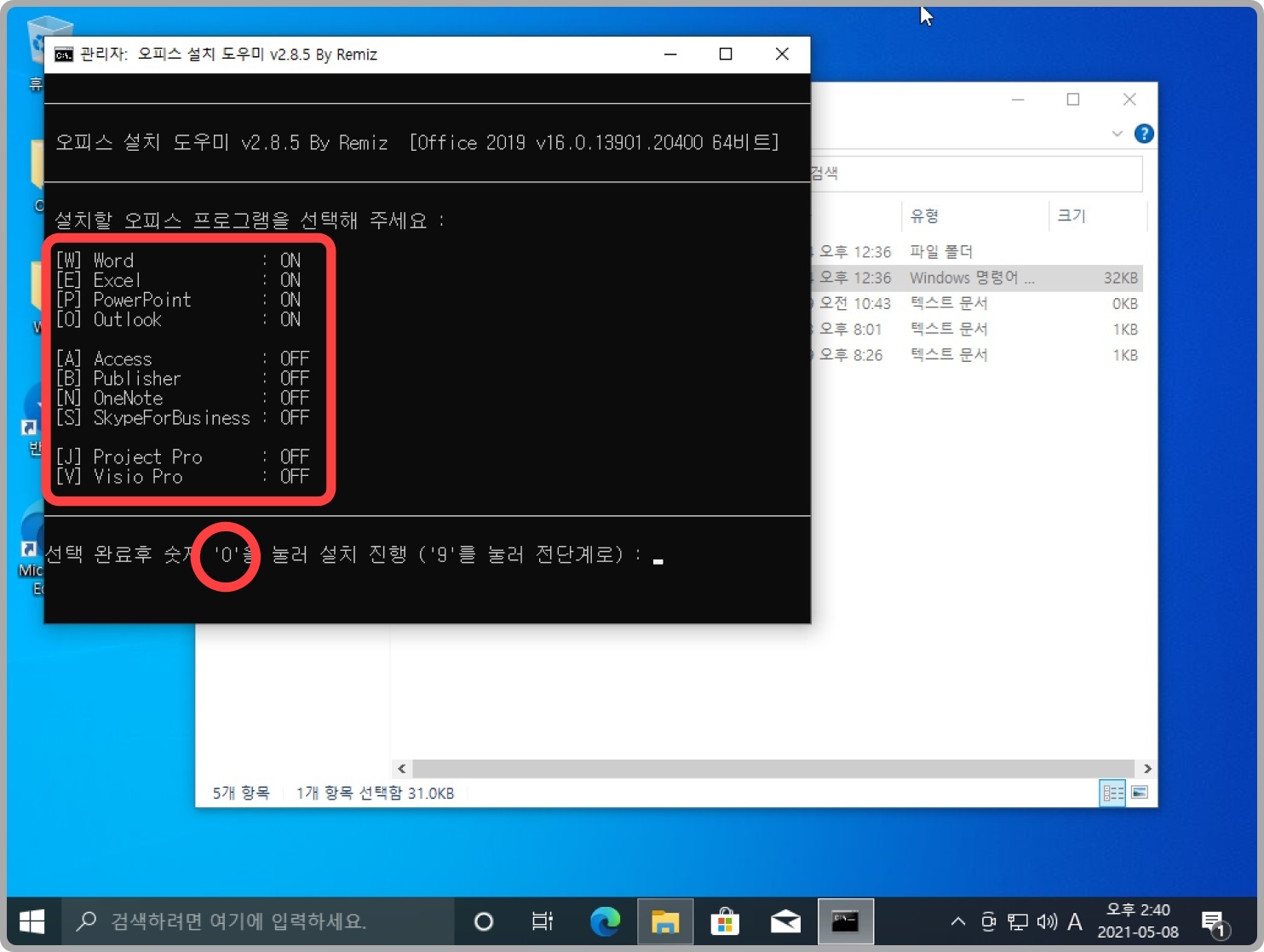Expand the Explorer ribbon chevron
This screenshot has height=952, width=1264.
(x=1117, y=134)
